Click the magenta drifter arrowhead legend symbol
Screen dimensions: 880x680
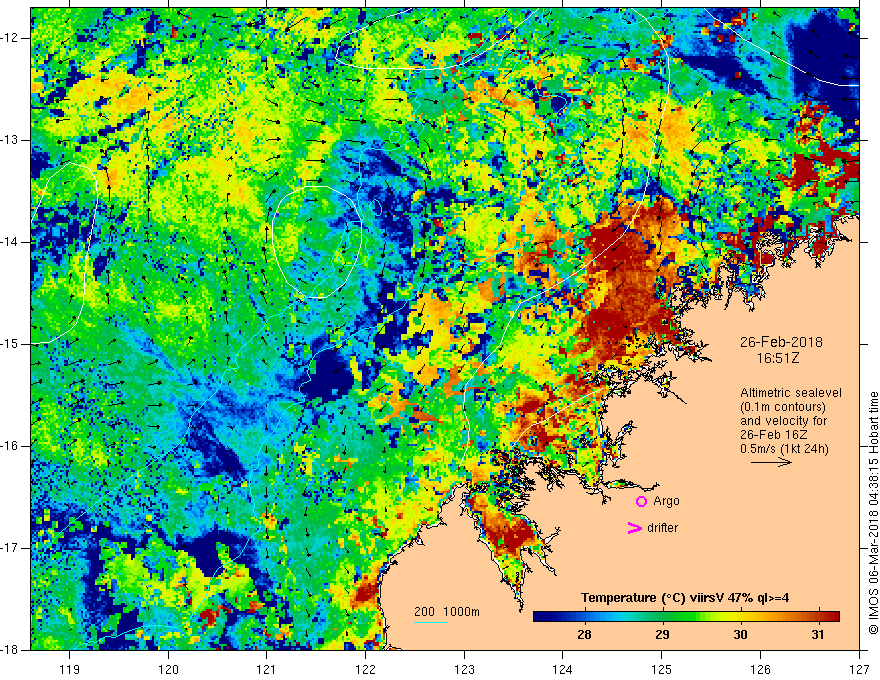(x=634, y=528)
